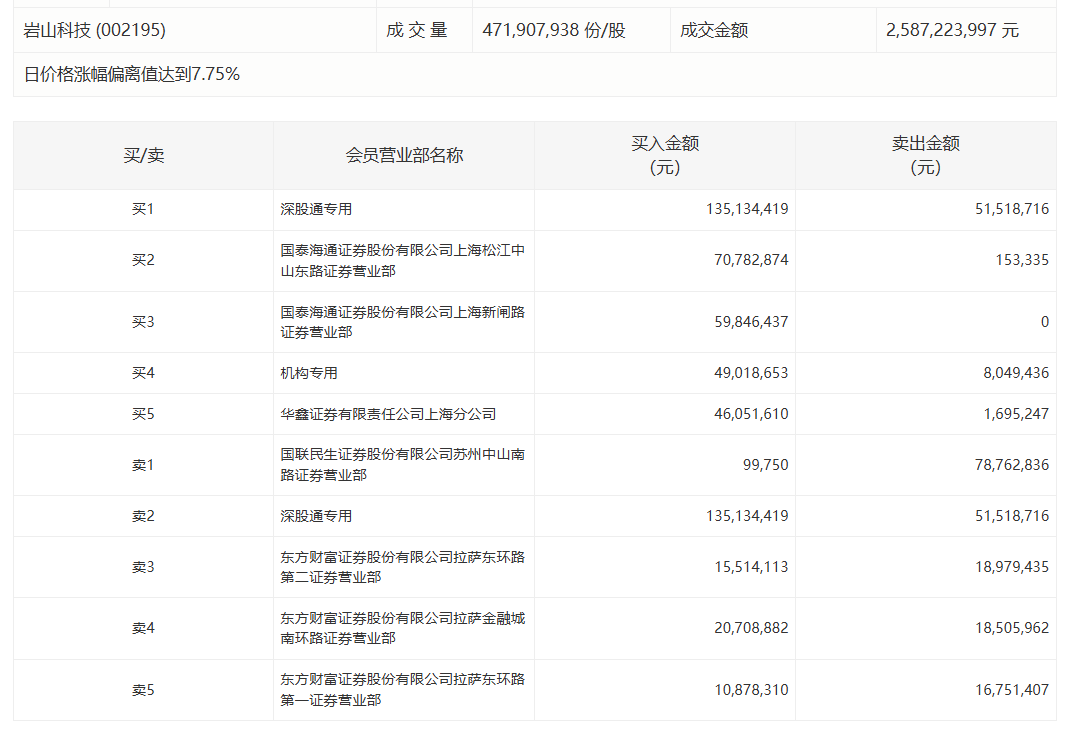Click 华鑫证券有限责任公司上海分公司
Viewport: 1069px width, 744px height.
(388, 414)
